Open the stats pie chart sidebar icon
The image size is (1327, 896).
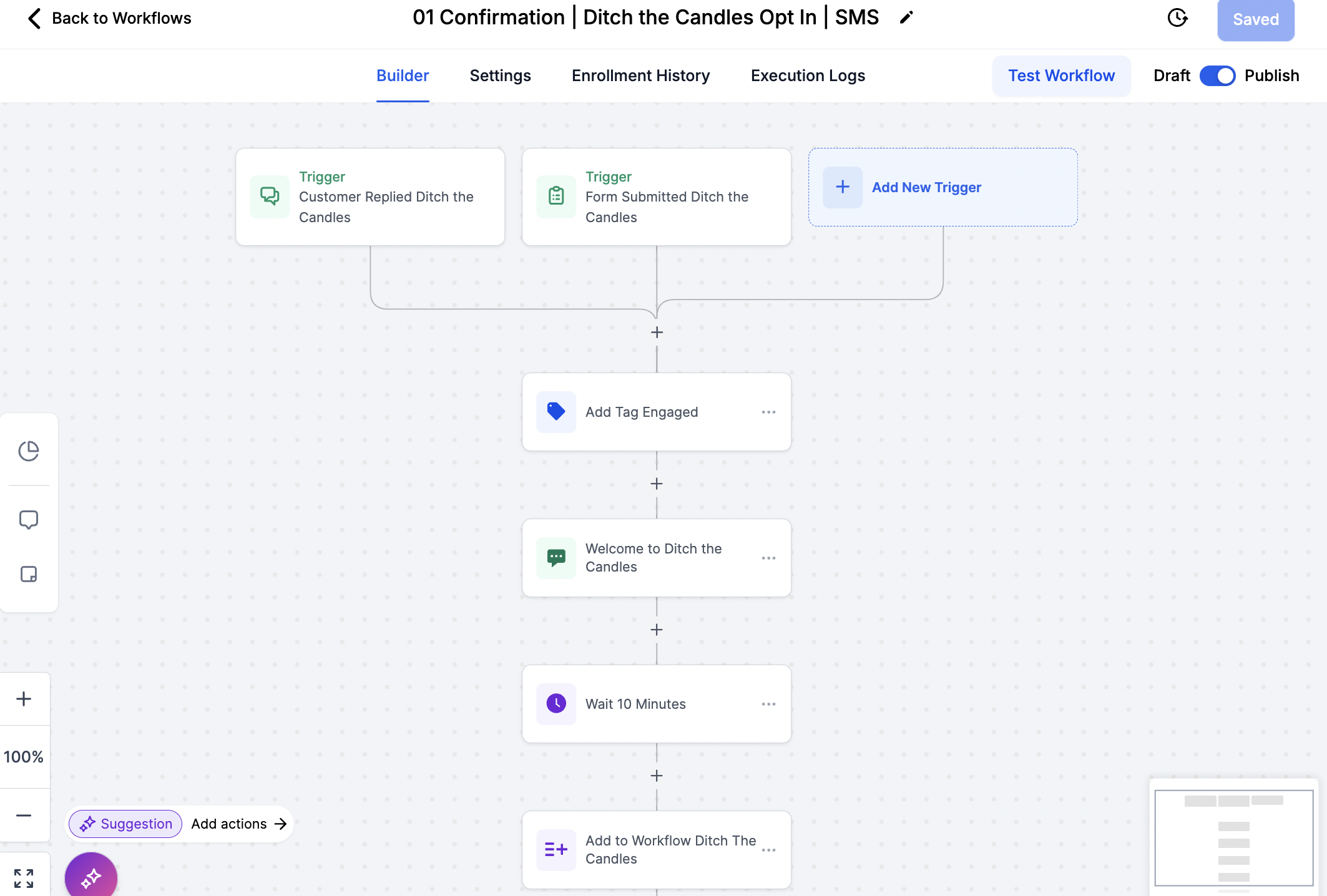point(29,450)
